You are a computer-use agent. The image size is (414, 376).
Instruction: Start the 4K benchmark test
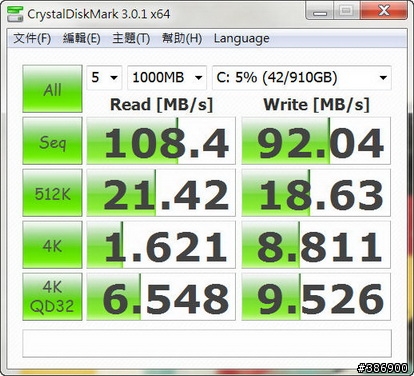[x=52, y=245]
